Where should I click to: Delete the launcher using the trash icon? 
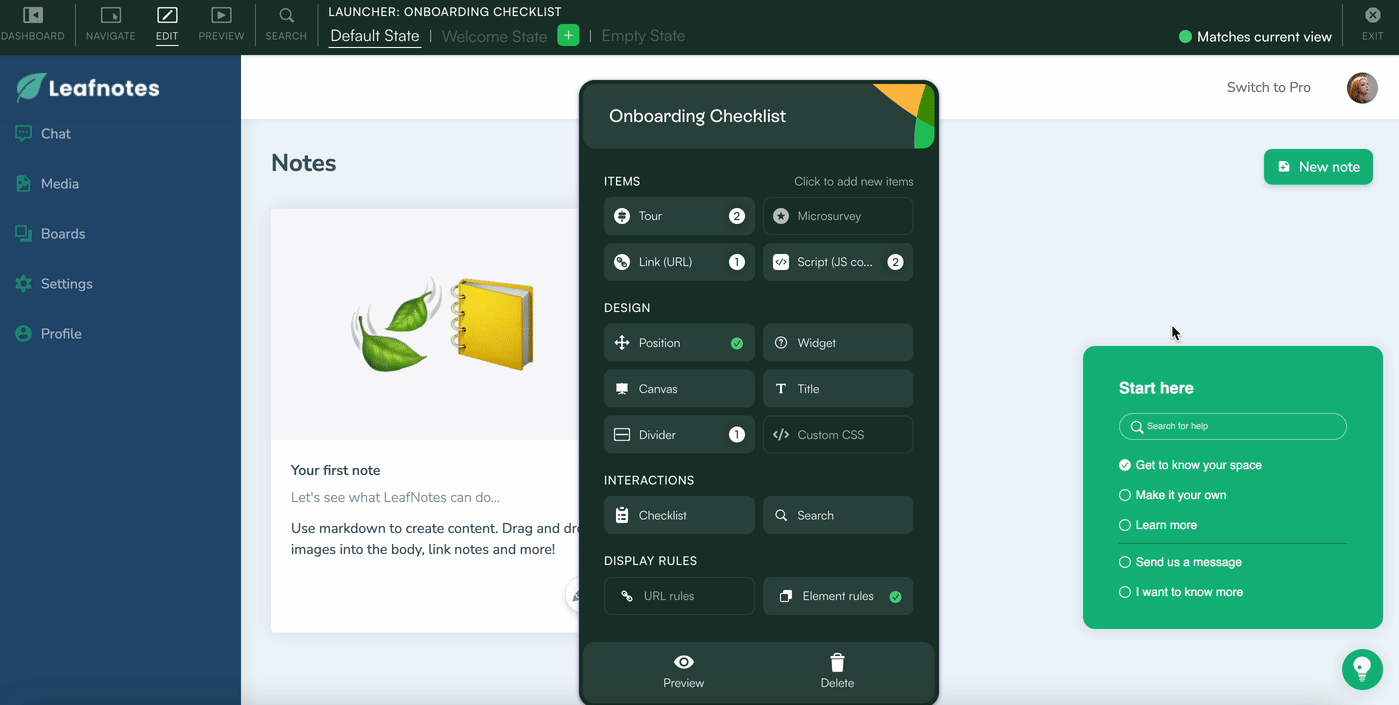(836, 670)
